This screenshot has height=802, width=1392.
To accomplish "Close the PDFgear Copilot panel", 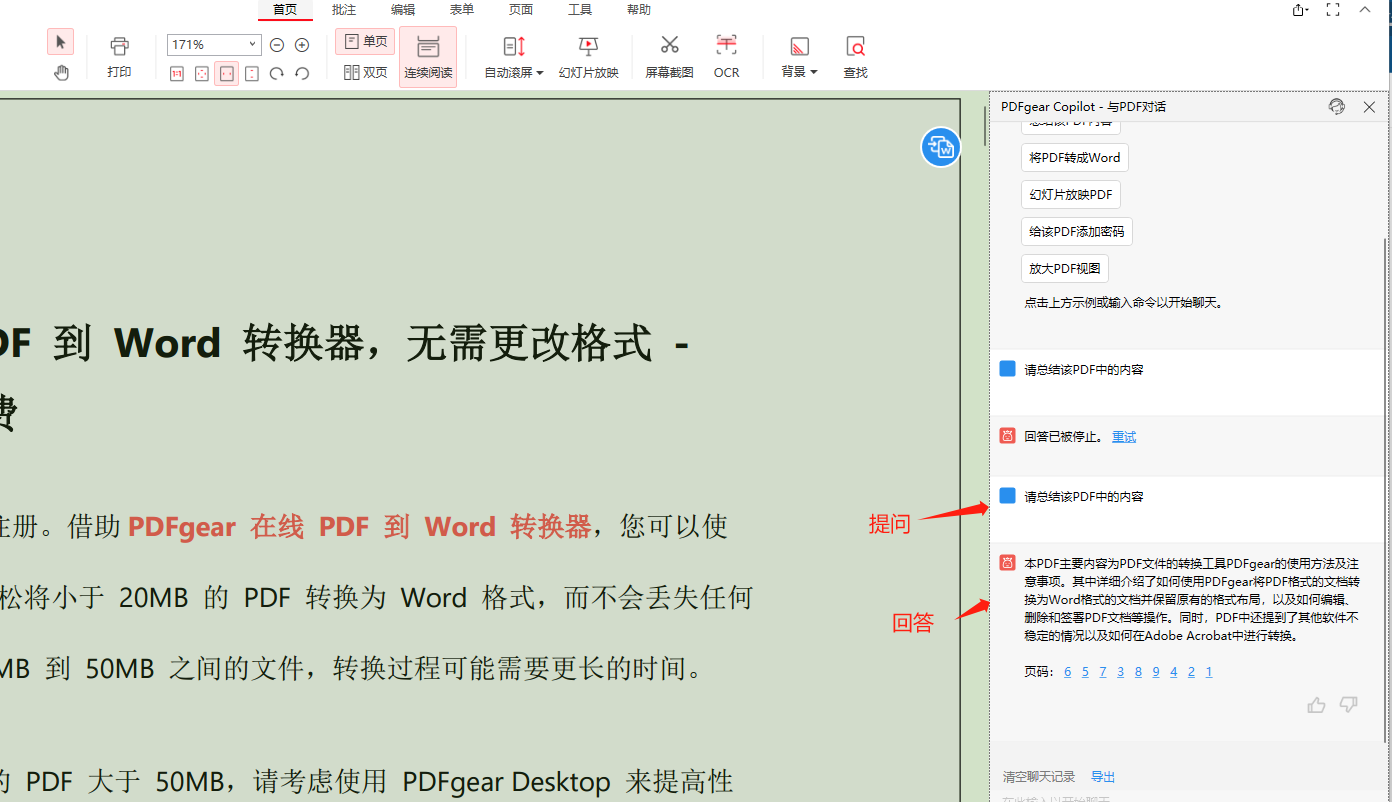I will [x=1370, y=107].
